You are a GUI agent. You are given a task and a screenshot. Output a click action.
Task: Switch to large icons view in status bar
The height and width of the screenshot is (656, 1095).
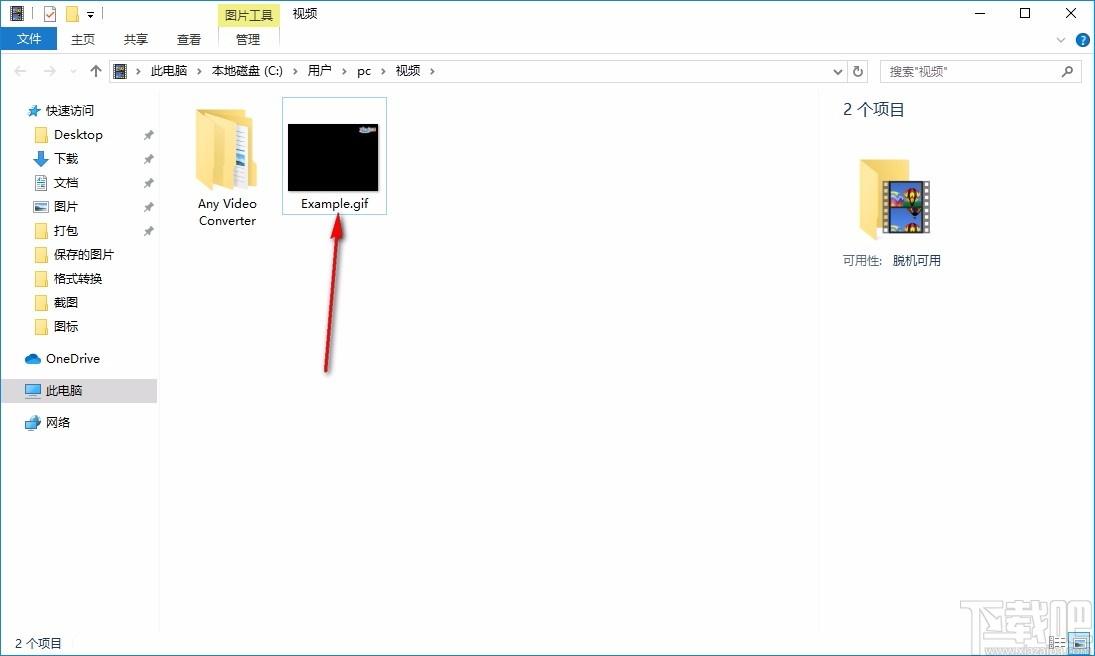pos(1080,643)
